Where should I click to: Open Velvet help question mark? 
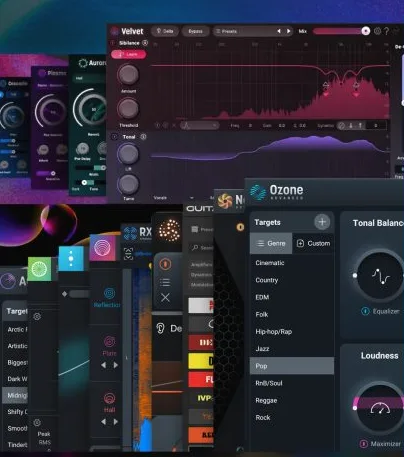(386, 31)
